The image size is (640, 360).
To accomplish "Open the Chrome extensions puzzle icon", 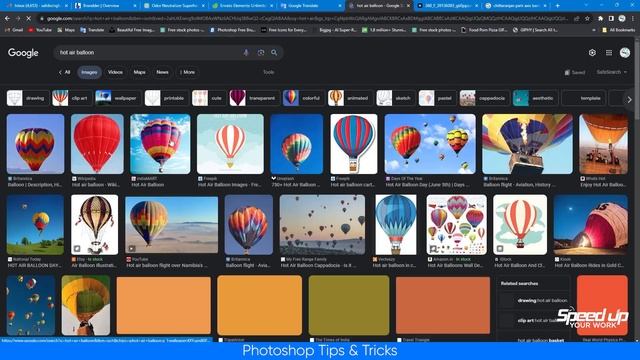I will [600, 19].
